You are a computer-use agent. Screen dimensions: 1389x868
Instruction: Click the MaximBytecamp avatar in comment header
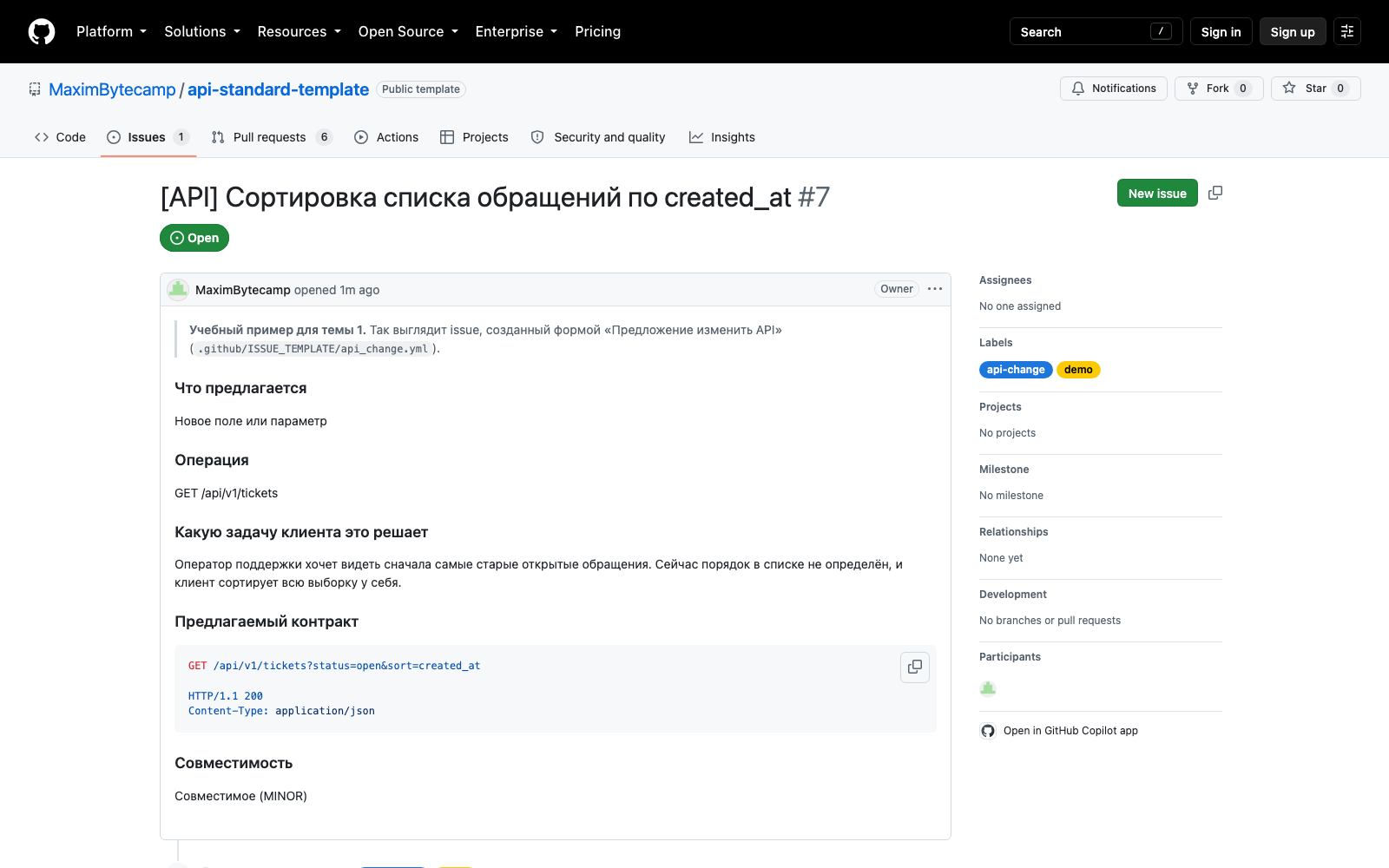tap(178, 289)
